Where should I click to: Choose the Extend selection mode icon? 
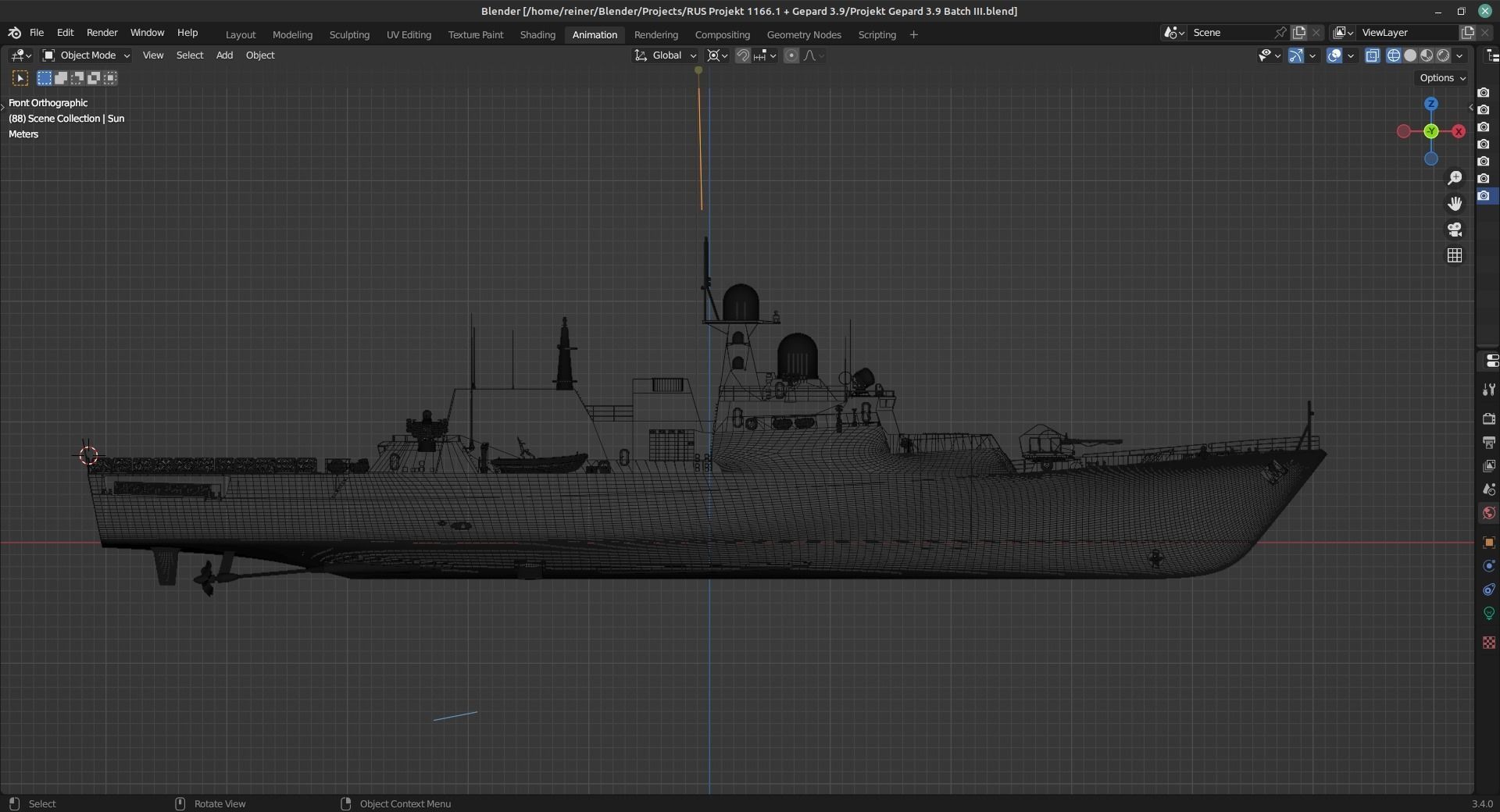(61, 78)
